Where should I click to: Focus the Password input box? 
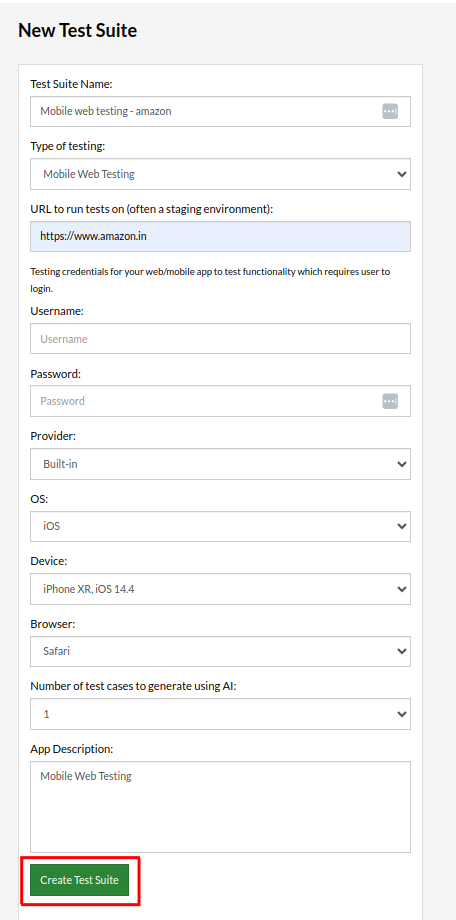[x=220, y=401]
